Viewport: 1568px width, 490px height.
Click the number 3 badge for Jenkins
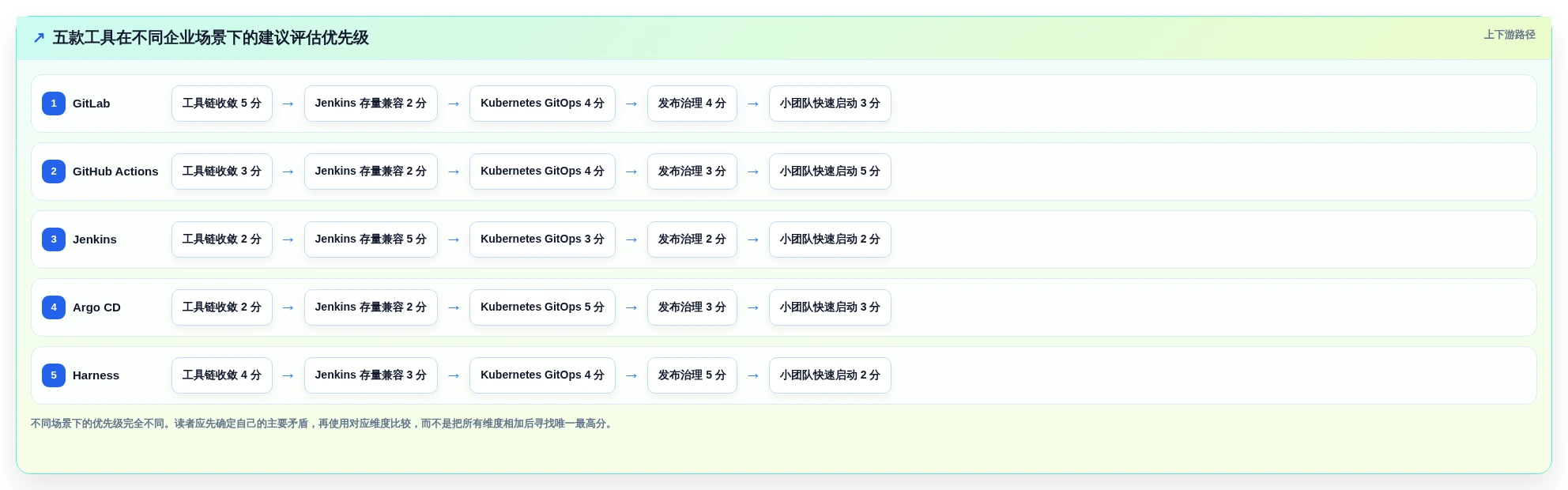[x=54, y=239]
